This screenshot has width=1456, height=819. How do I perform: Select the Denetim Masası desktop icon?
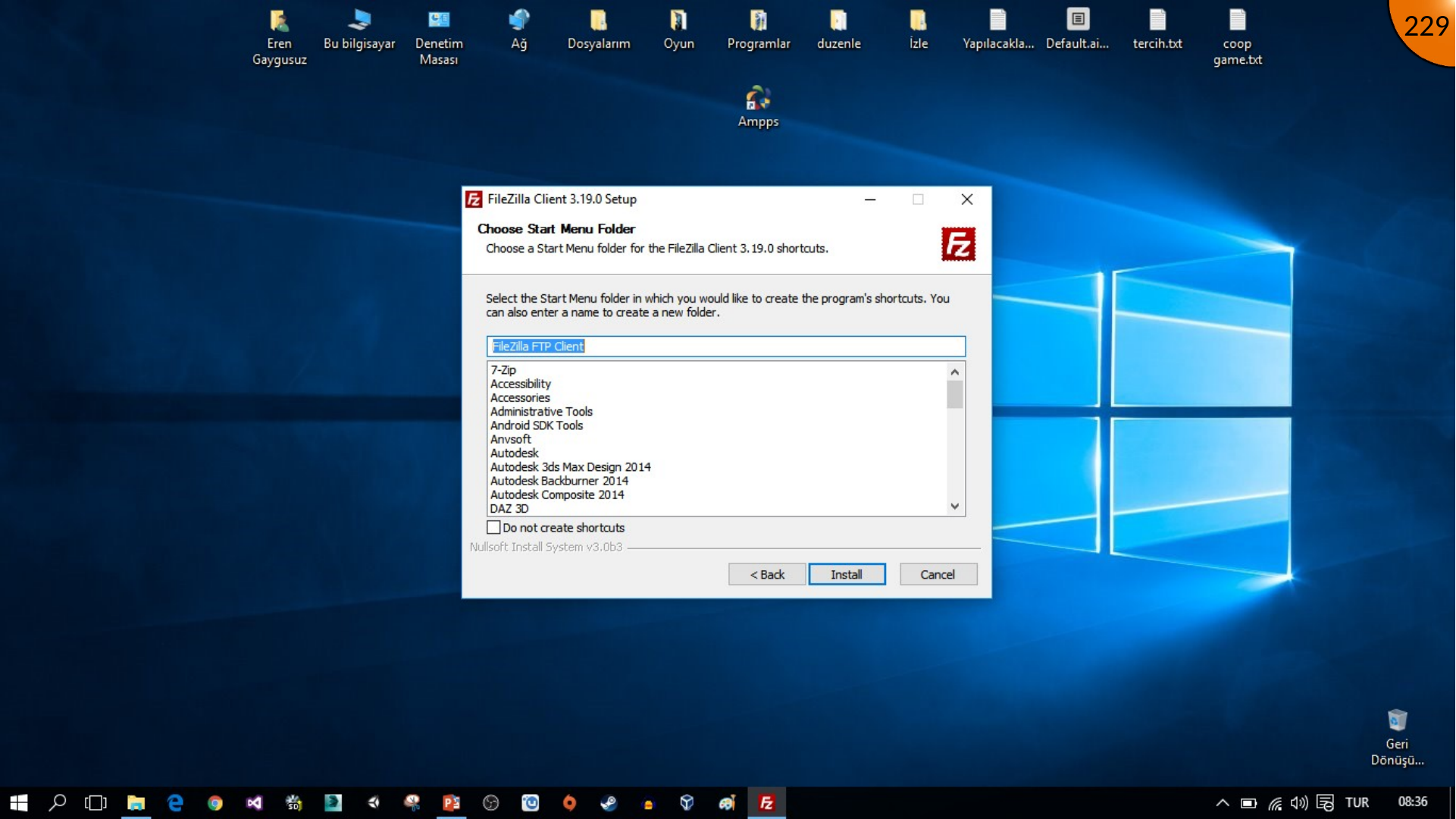439,36
